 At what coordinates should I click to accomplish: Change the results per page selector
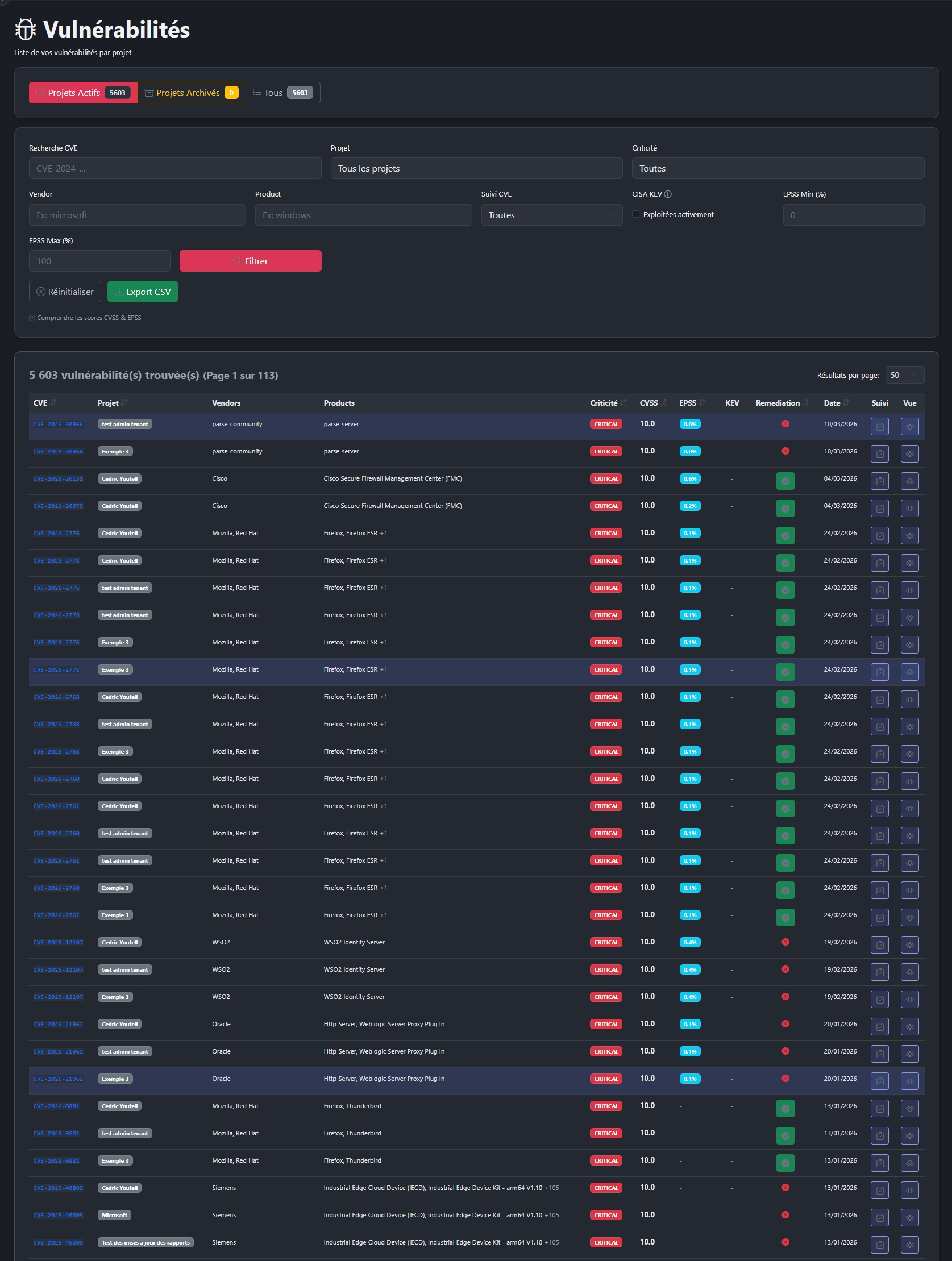click(904, 375)
